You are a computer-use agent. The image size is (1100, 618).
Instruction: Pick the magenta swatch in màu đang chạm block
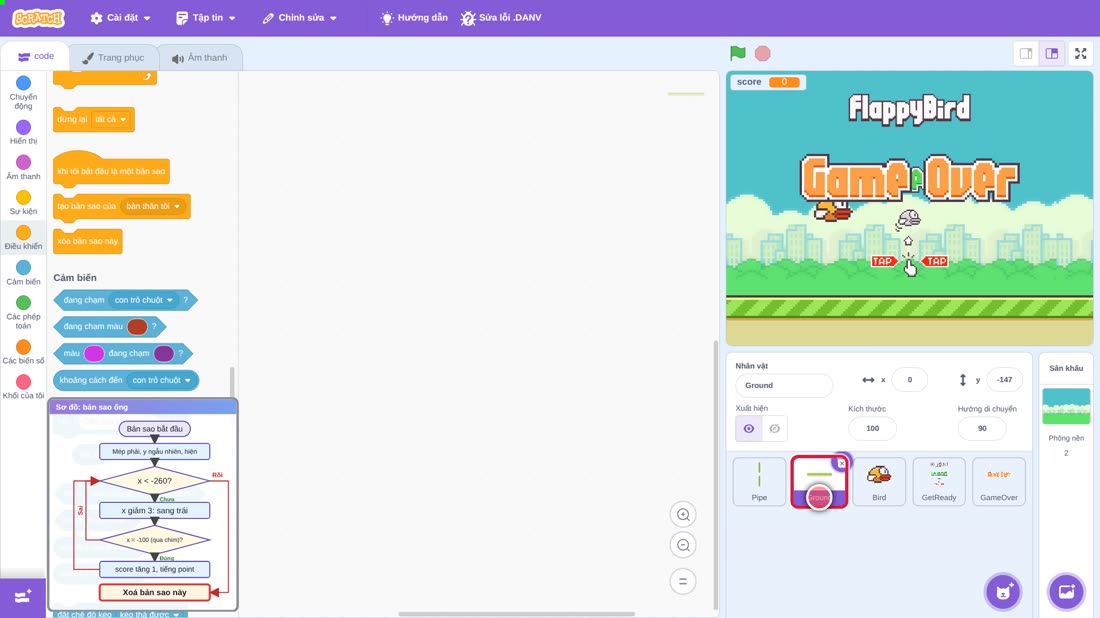tap(94, 354)
